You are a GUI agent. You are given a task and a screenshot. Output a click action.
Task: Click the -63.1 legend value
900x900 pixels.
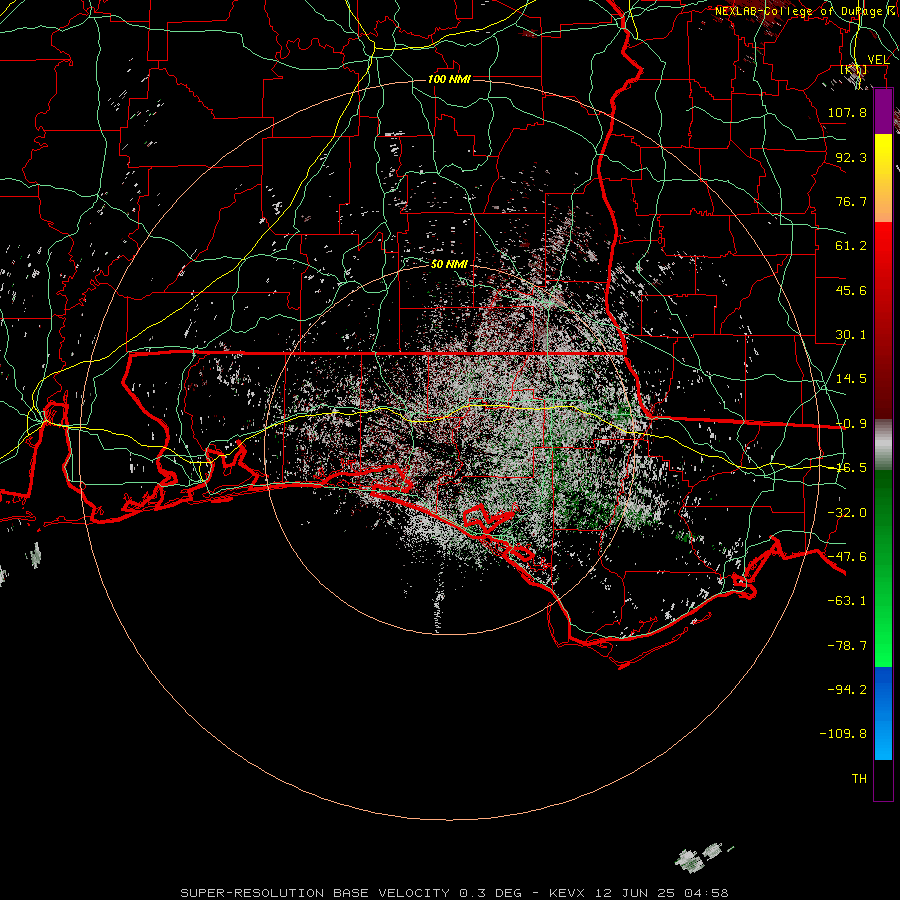[847, 601]
